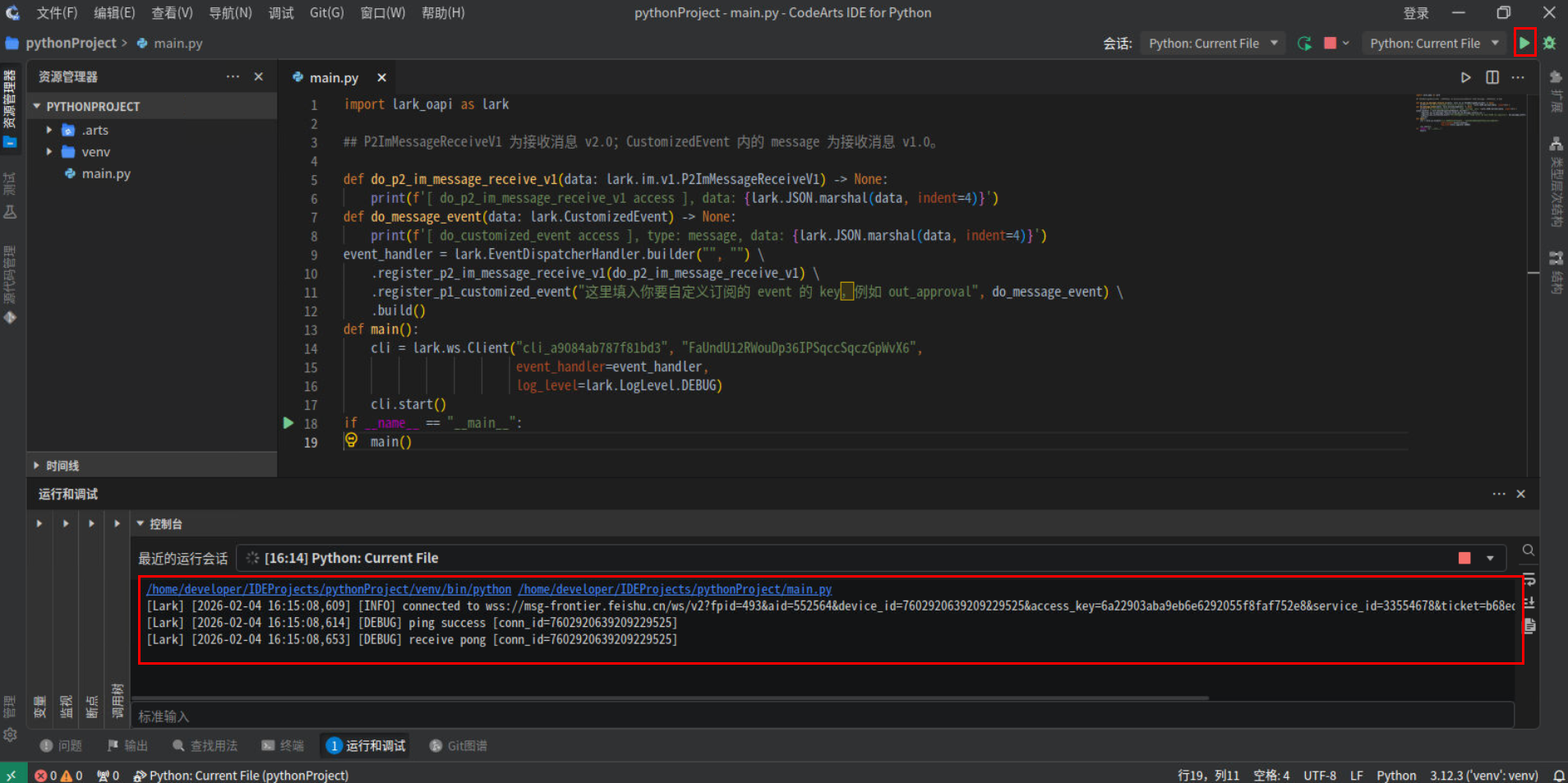Image resolution: width=1568 pixels, height=783 pixels.
Task: Click the scroll-to-end icon beside console output
Action: (x=1529, y=603)
